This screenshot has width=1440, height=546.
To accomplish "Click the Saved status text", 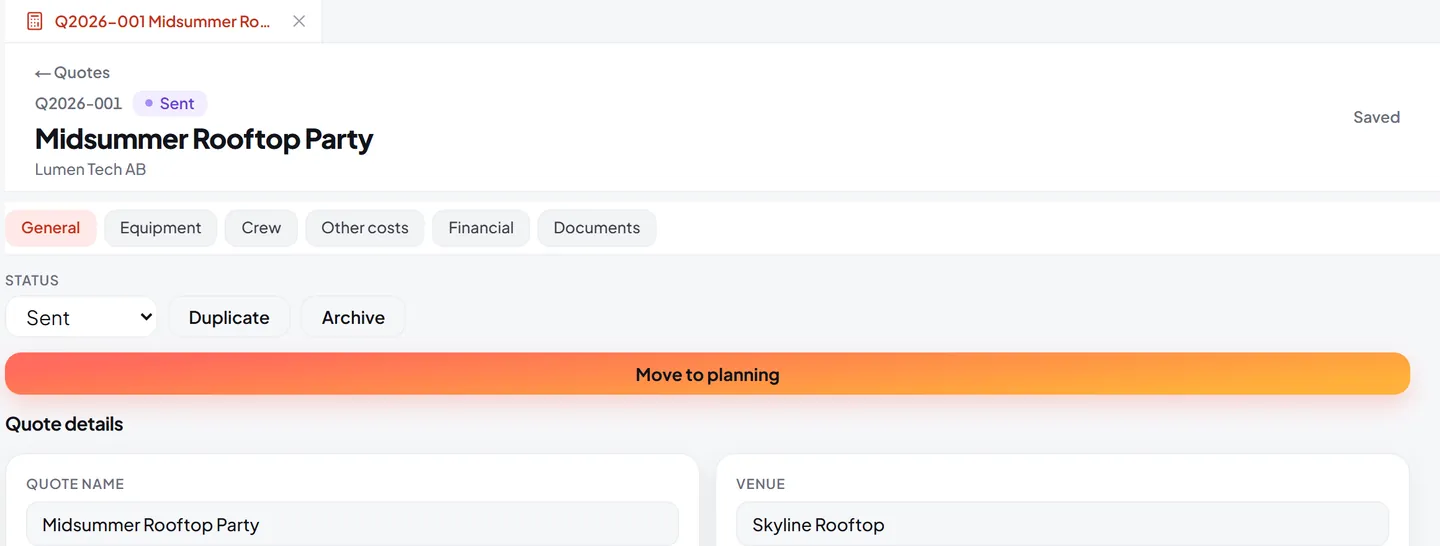I will point(1376,117).
